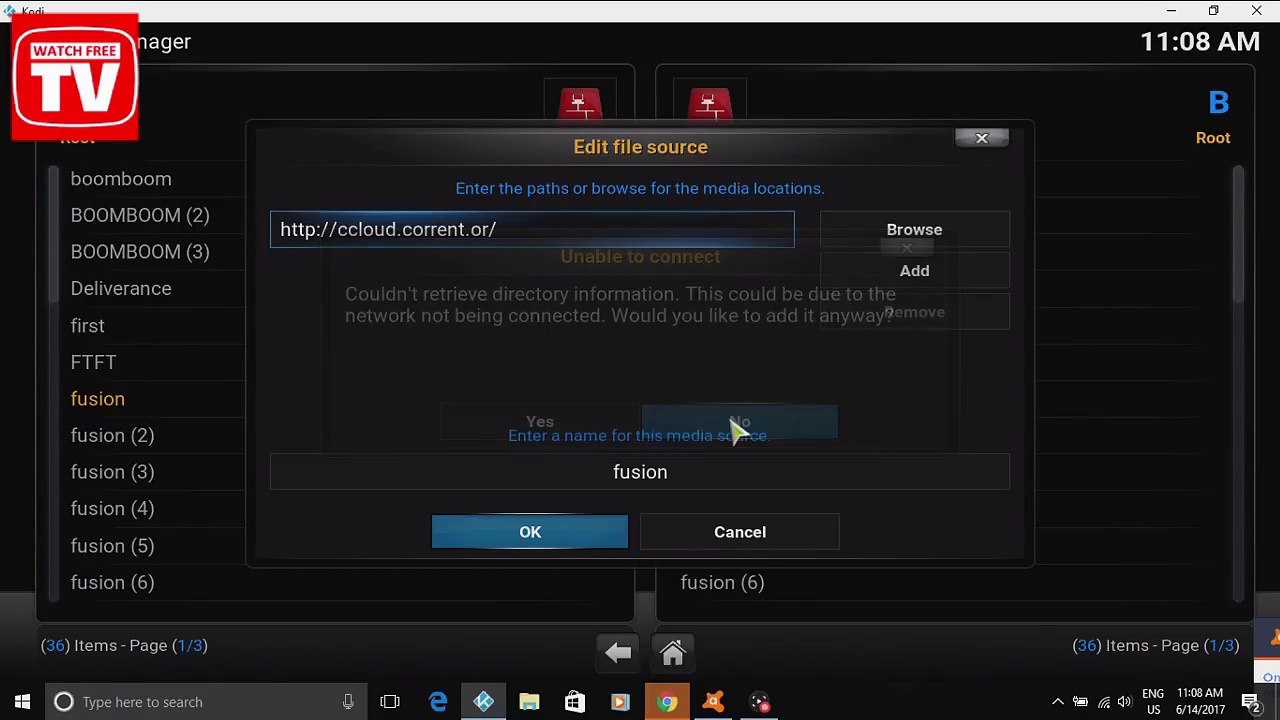Select 'Deliverance' source in left list
The width and height of the screenshot is (1280, 720).
click(121, 288)
